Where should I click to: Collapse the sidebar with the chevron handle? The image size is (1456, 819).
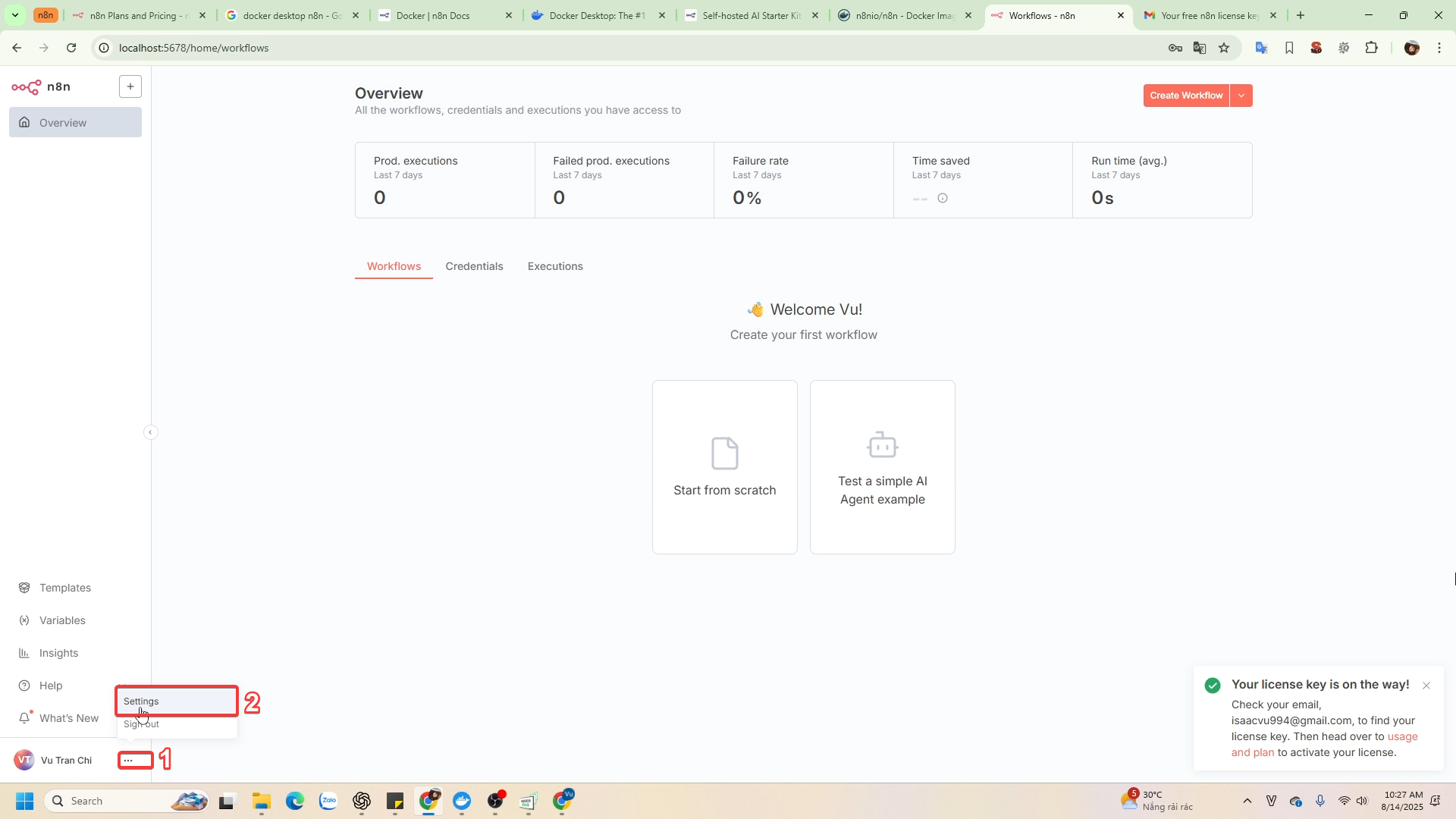click(150, 432)
